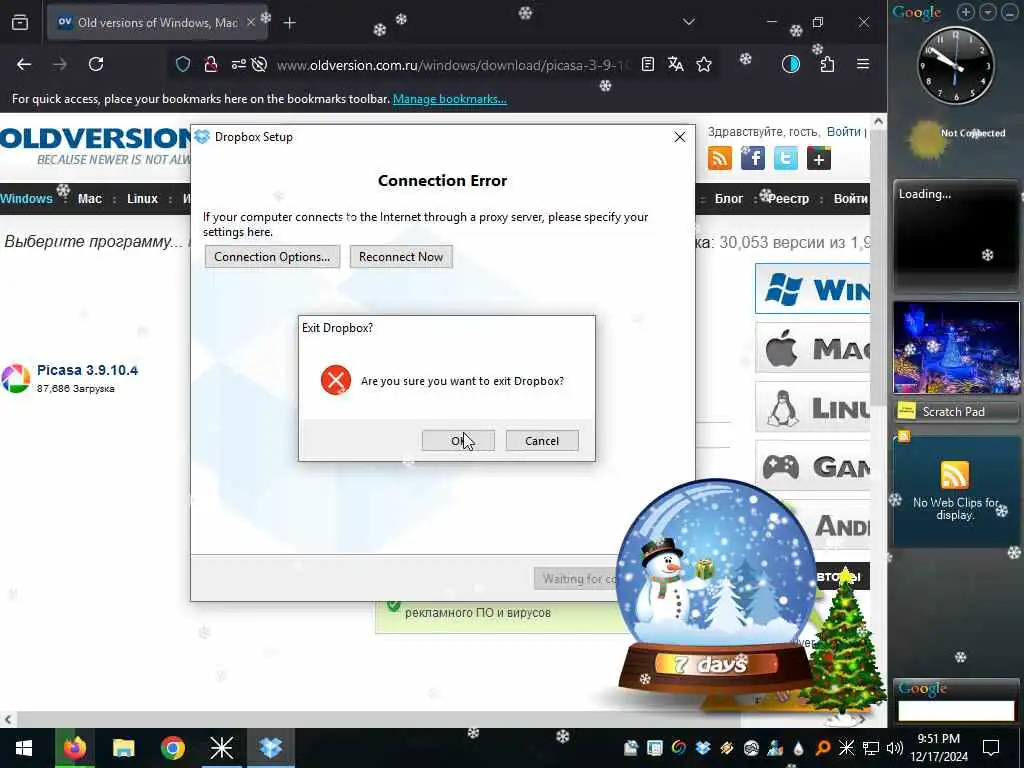Click the photo slideshow gadget thumbnail
Image resolution: width=1024 pixels, height=768 pixels.
956,347
